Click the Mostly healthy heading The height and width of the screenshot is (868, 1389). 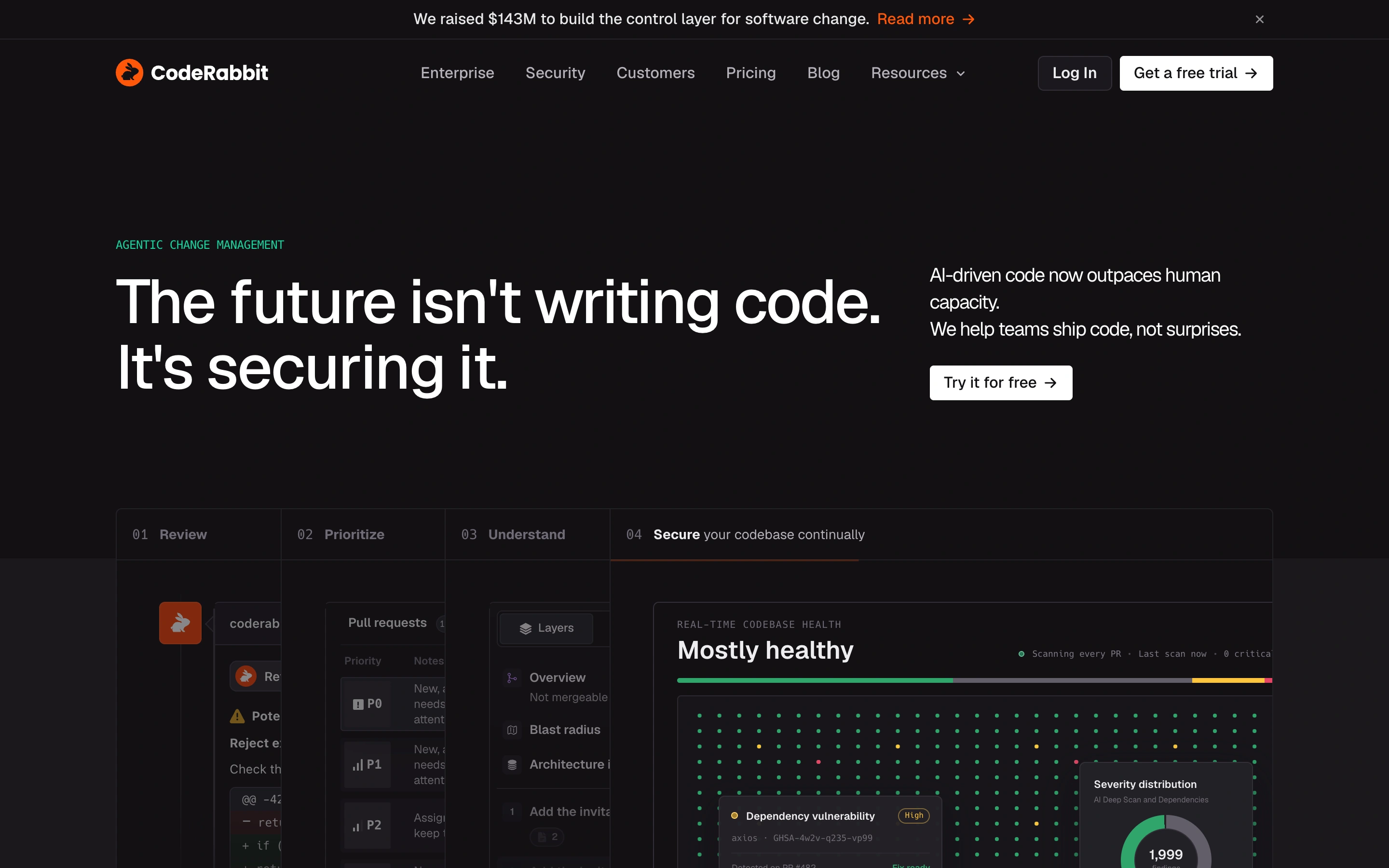click(x=765, y=651)
